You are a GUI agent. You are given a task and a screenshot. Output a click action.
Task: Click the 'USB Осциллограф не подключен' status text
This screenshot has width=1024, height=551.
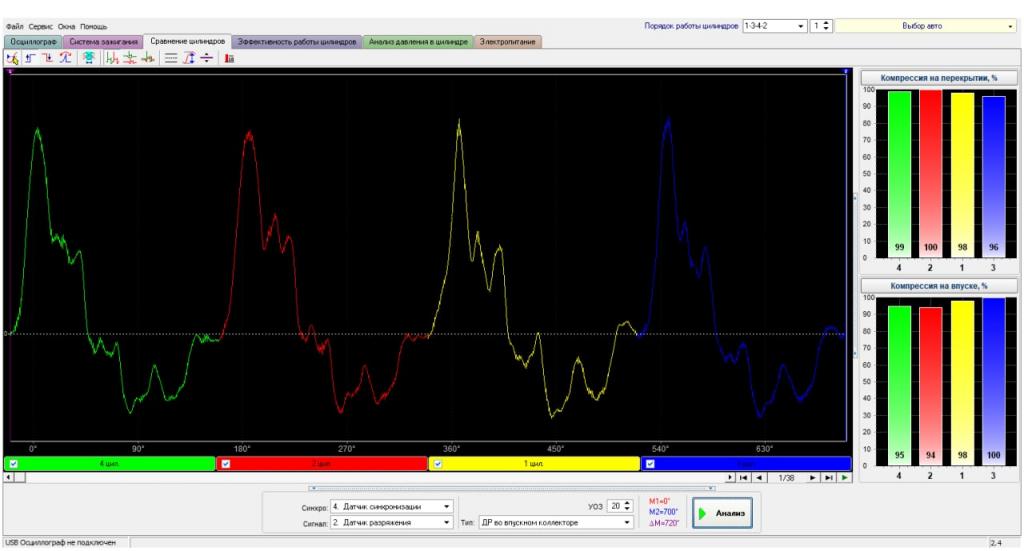coord(61,543)
